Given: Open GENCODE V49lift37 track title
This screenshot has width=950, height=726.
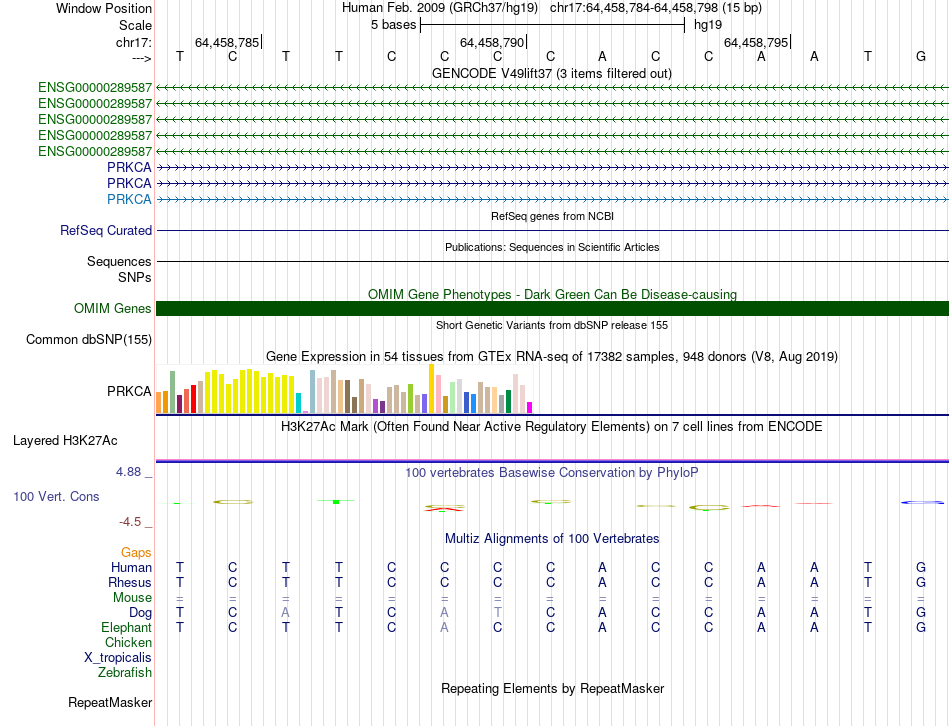Looking at the screenshot, I should pyautogui.click(x=551, y=73).
